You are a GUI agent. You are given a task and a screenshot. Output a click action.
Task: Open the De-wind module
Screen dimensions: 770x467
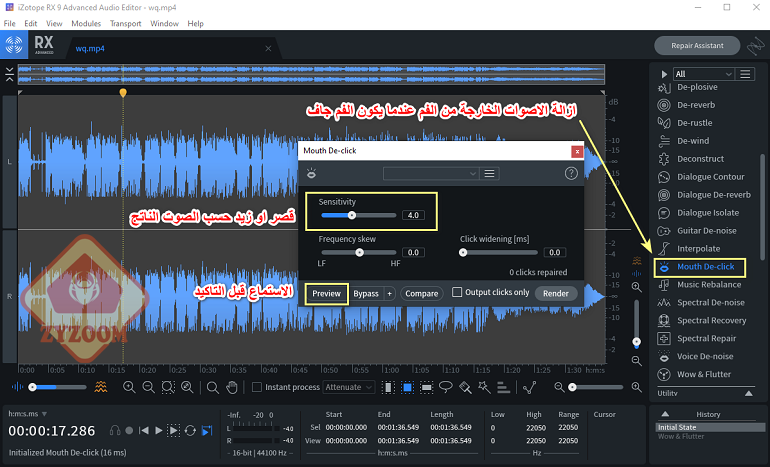692,141
